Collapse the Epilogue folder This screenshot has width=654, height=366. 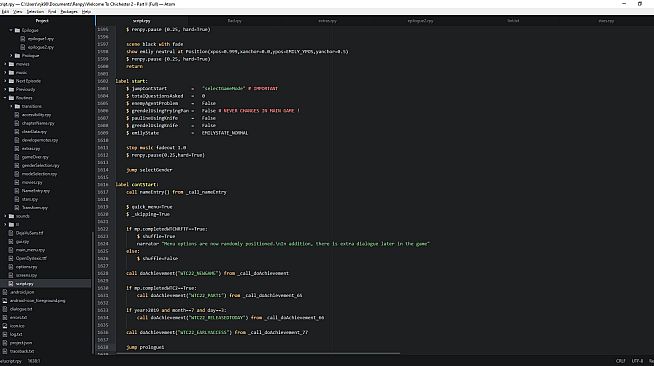[11, 30]
